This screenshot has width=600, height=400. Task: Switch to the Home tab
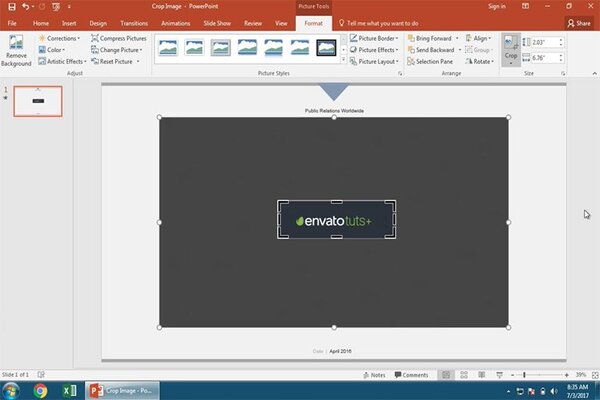(41, 23)
